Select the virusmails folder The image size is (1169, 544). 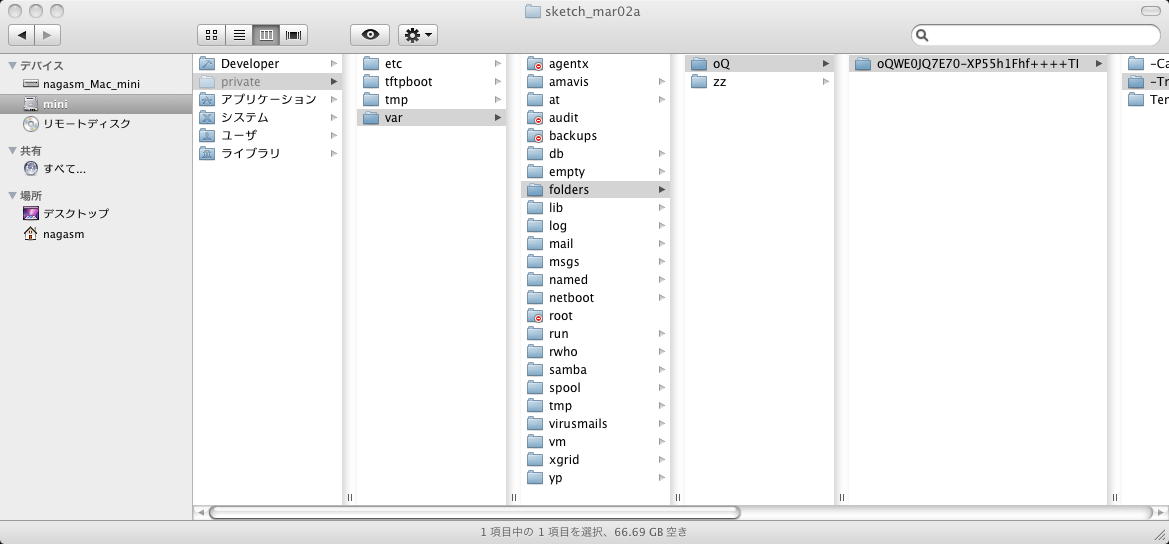pos(596,423)
